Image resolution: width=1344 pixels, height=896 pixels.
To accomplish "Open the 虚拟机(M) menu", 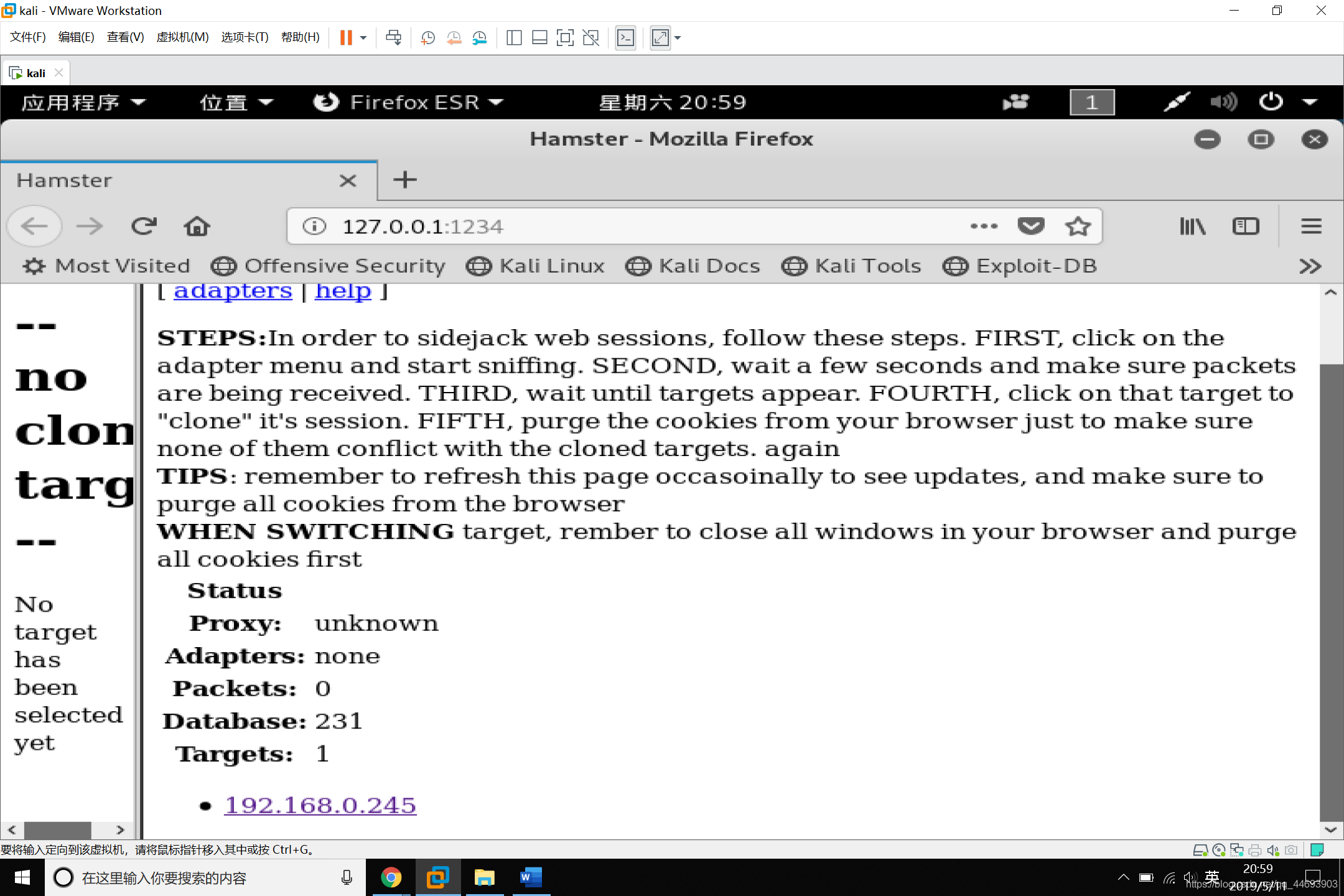I will point(182,37).
